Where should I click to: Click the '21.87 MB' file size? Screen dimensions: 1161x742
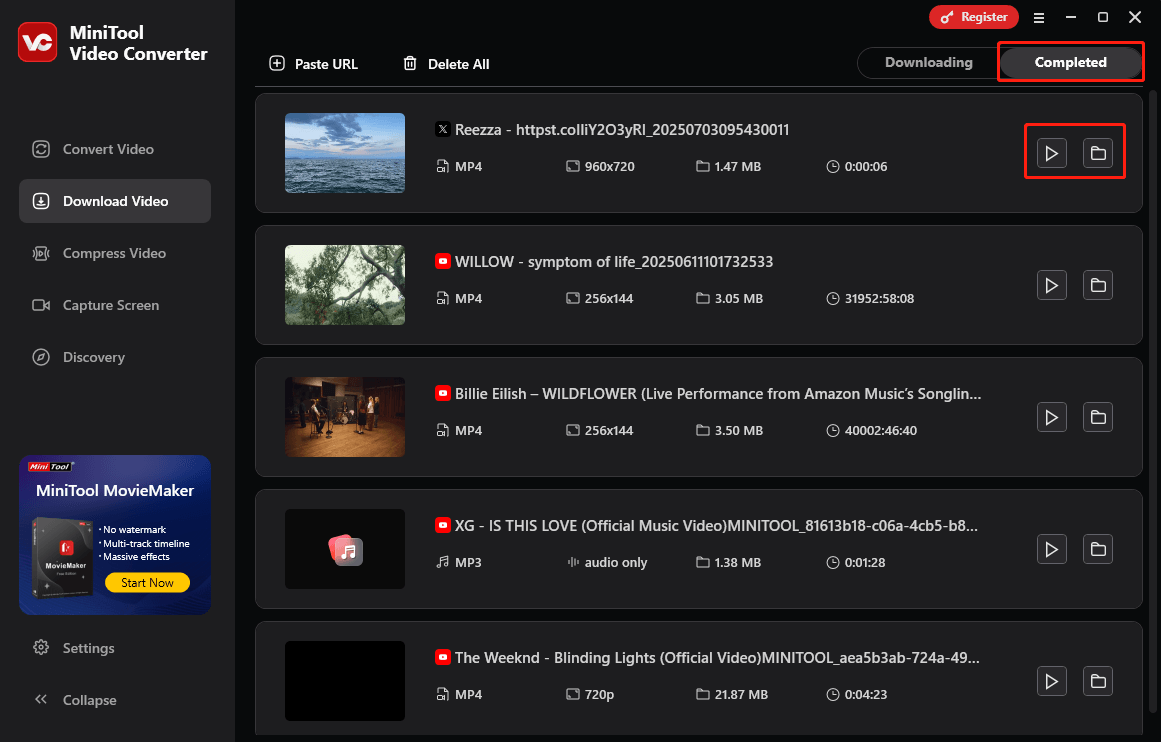tap(741, 694)
